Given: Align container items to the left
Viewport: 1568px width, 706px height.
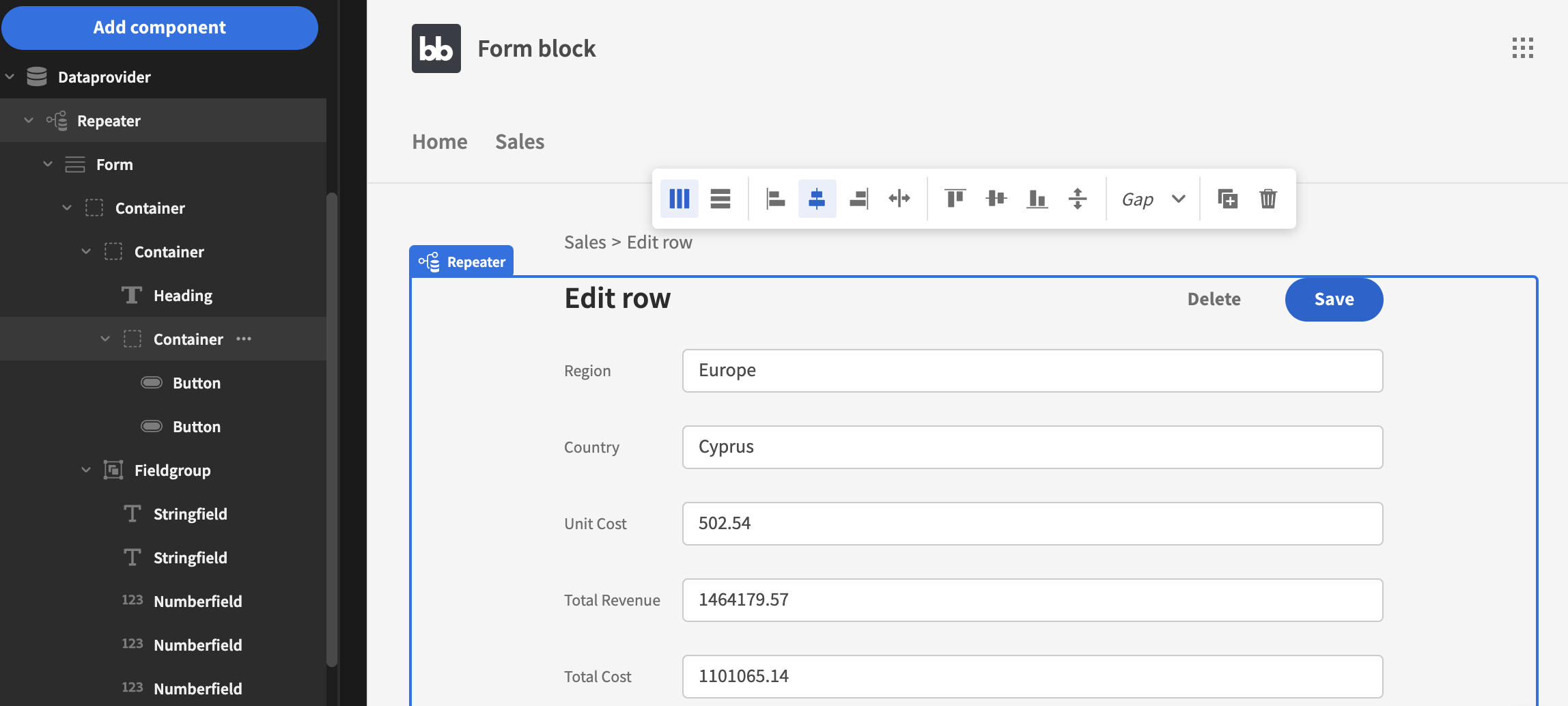Looking at the screenshot, I should coord(775,199).
